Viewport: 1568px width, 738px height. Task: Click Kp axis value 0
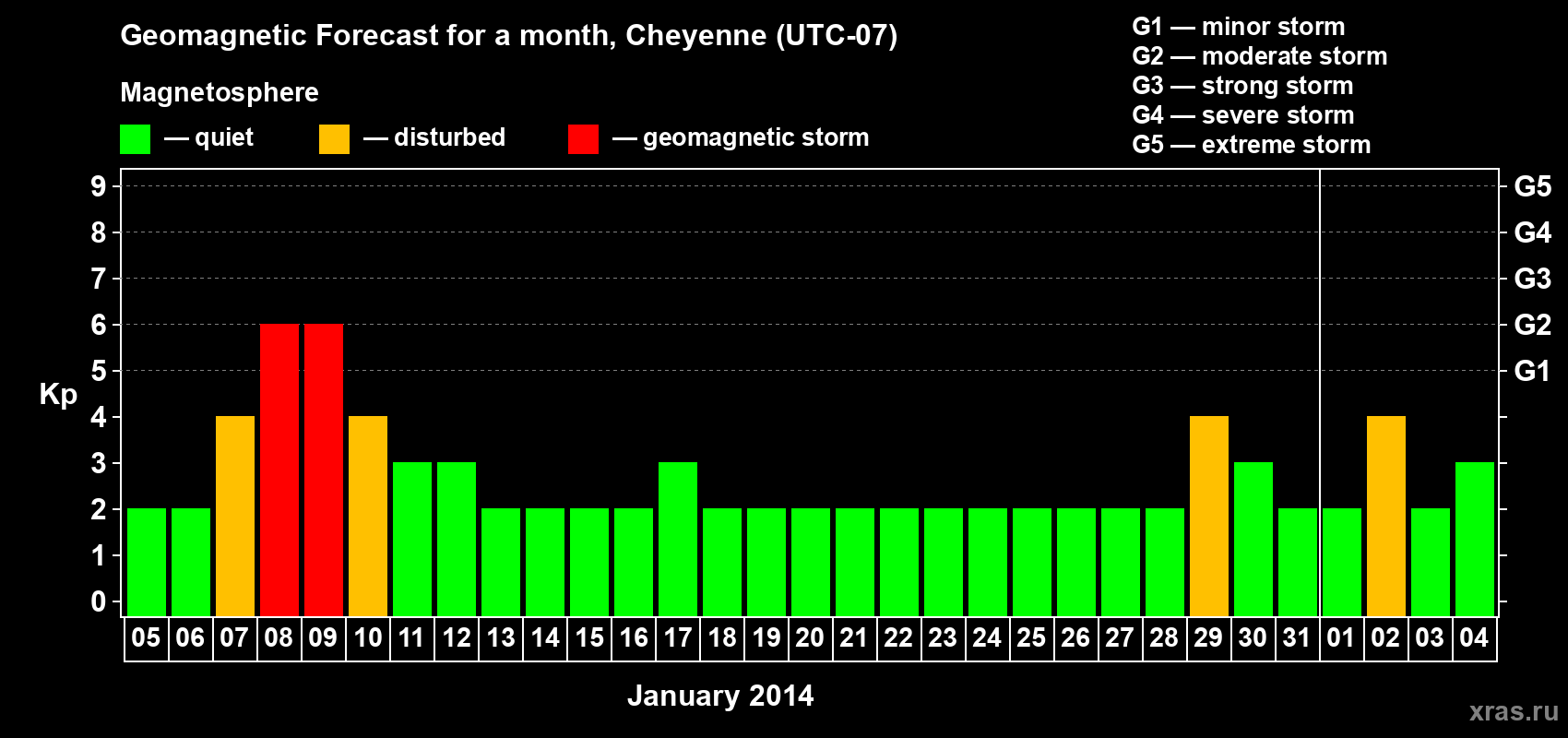coord(99,601)
